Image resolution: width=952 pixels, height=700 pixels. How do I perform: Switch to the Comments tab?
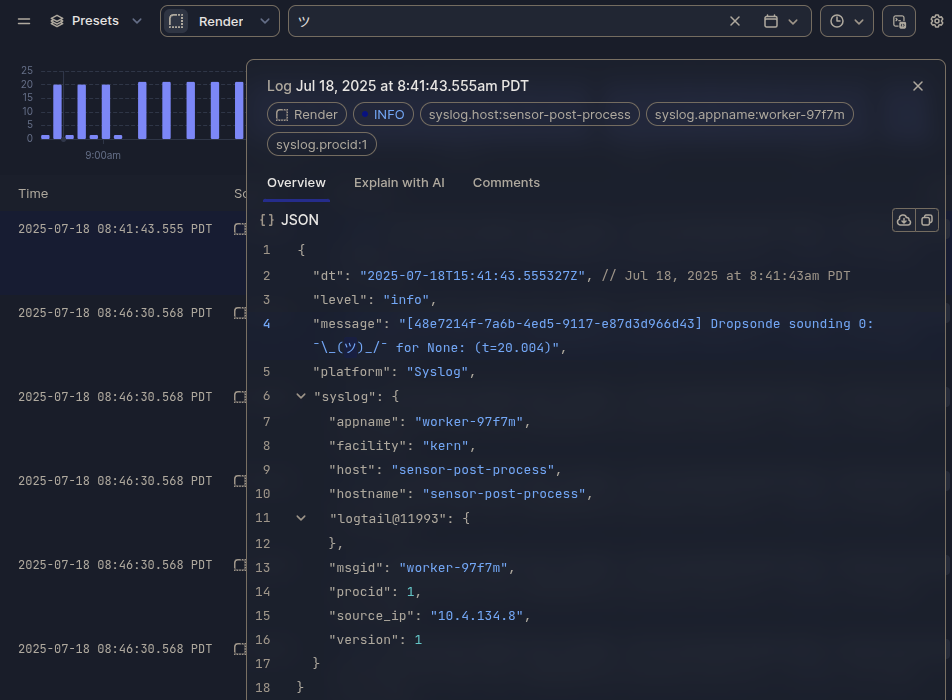pyautogui.click(x=506, y=183)
